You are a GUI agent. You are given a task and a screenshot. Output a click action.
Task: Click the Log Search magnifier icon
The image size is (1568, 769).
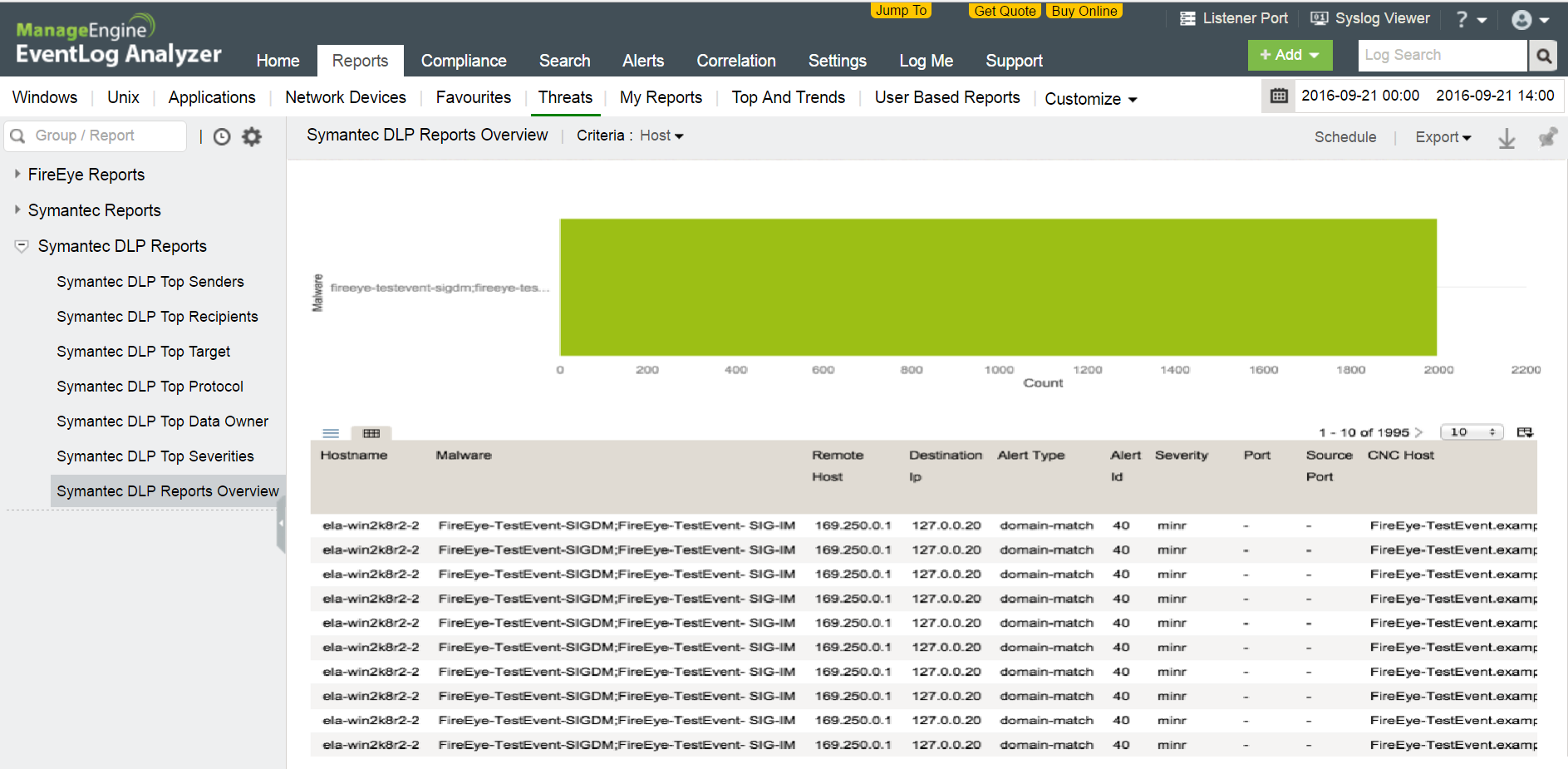pyautogui.click(x=1544, y=56)
